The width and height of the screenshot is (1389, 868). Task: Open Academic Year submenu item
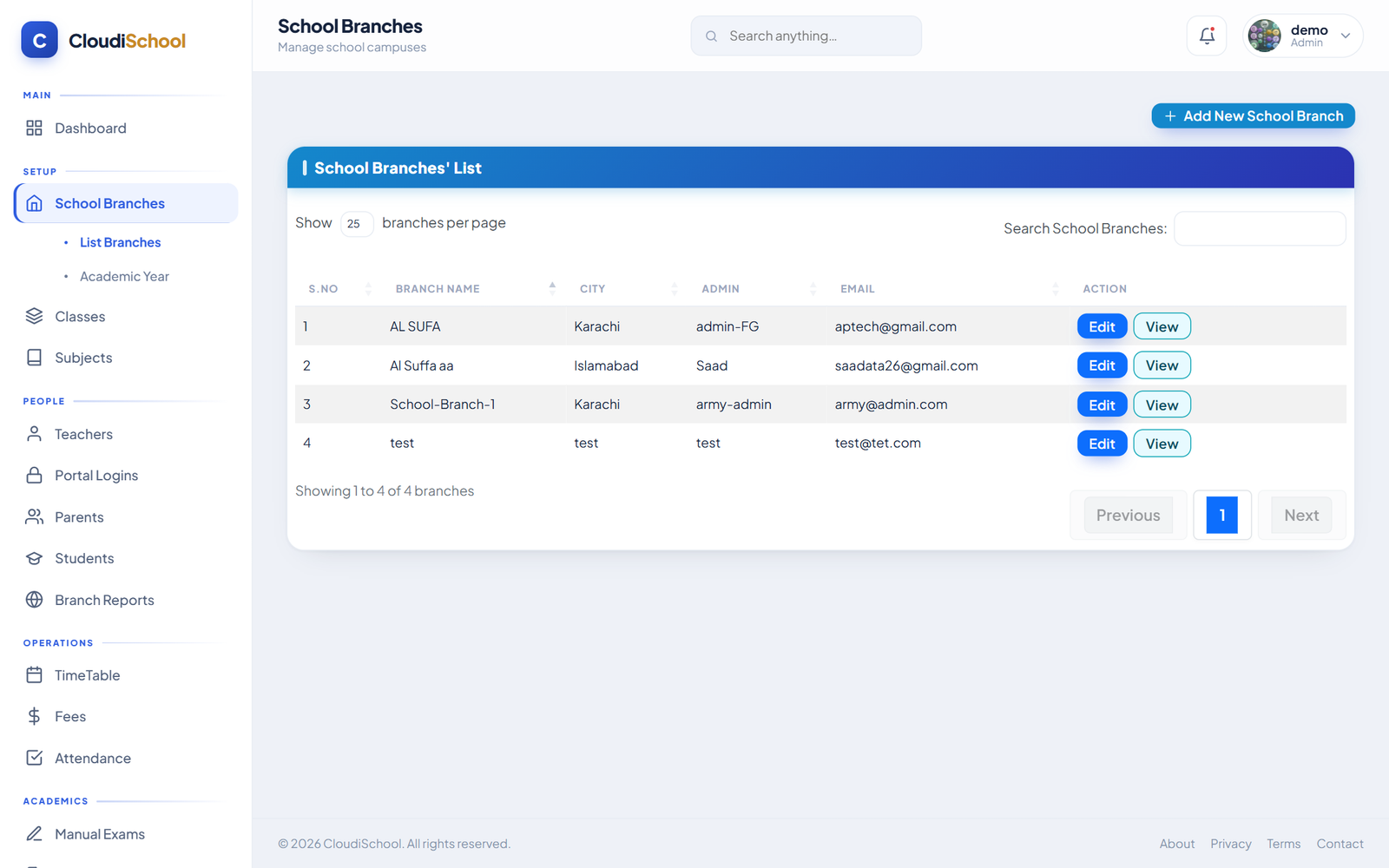tap(124, 276)
